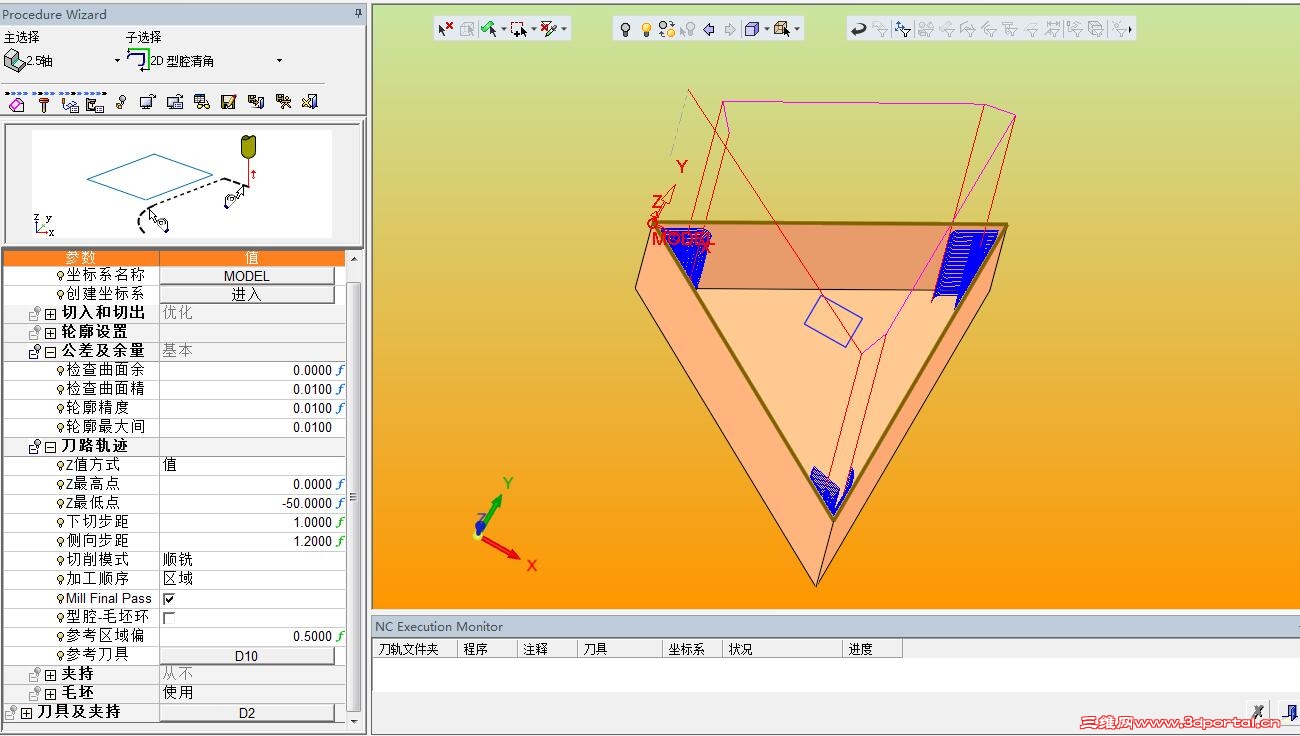Expand the 夹持 group
This screenshot has width=1300, height=736.
50,675
